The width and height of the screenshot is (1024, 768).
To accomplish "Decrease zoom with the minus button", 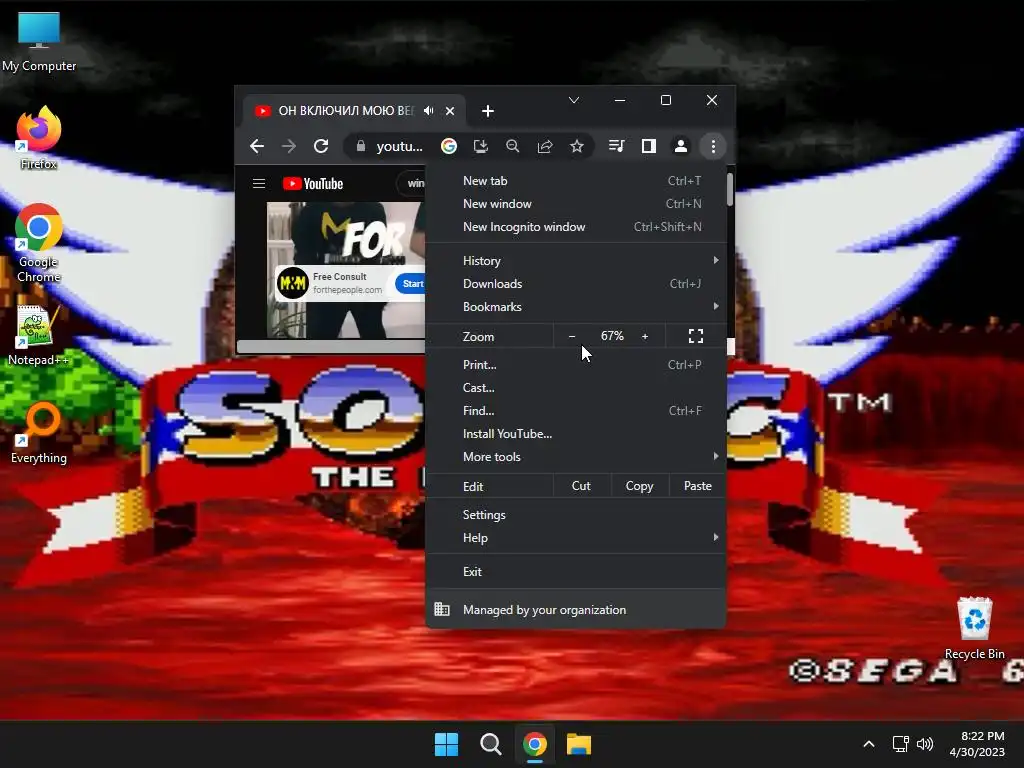I will point(572,336).
